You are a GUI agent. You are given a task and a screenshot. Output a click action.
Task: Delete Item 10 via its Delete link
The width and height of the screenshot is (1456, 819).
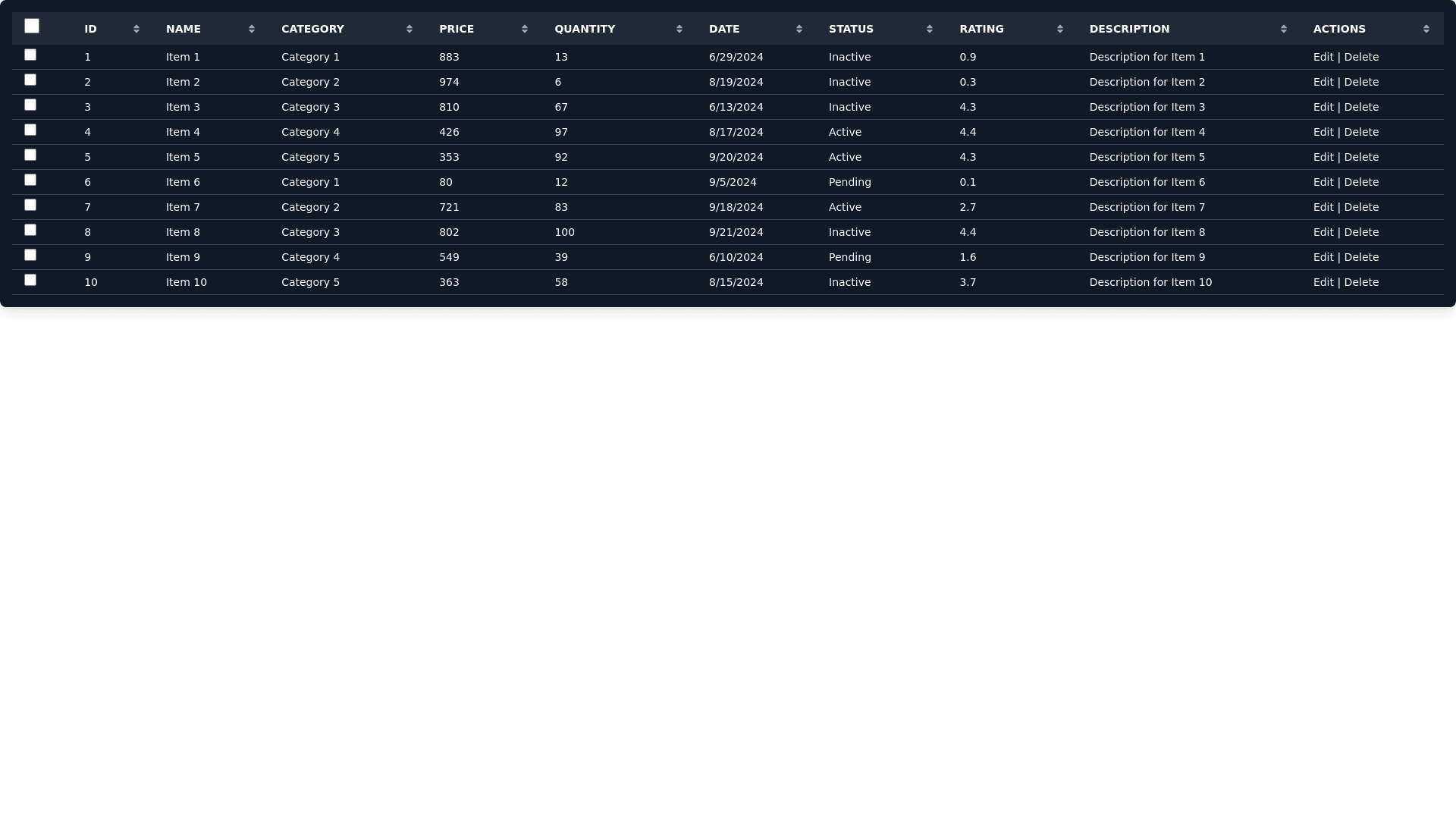click(x=1361, y=282)
